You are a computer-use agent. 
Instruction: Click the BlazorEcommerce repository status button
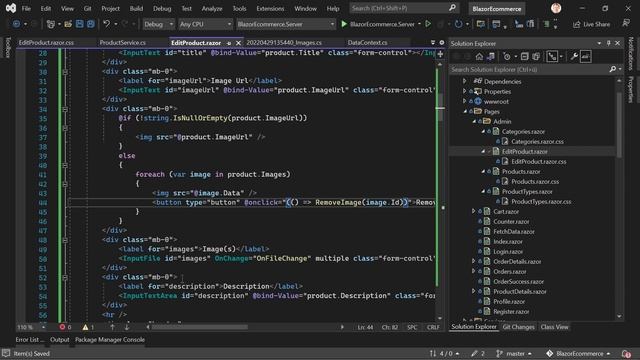point(579,353)
